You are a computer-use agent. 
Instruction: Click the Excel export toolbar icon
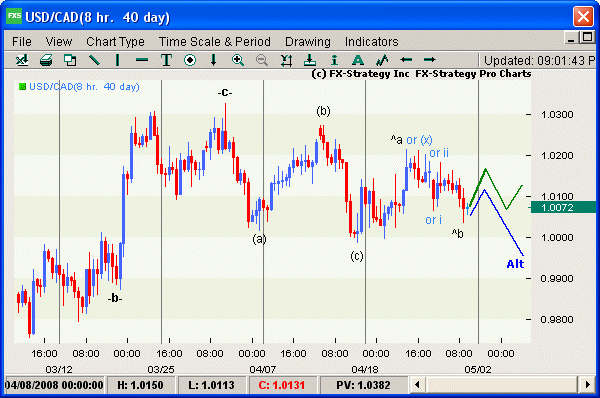(22, 60)
